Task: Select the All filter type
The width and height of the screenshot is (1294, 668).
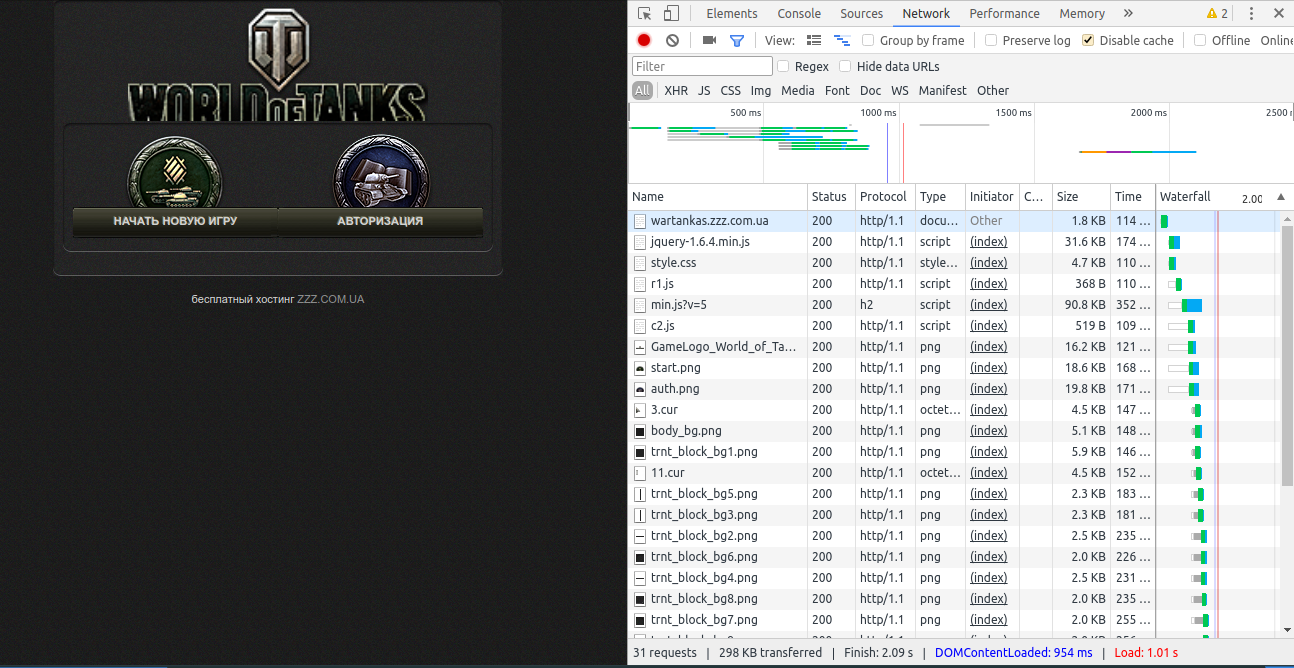Action: pos(642,90)
